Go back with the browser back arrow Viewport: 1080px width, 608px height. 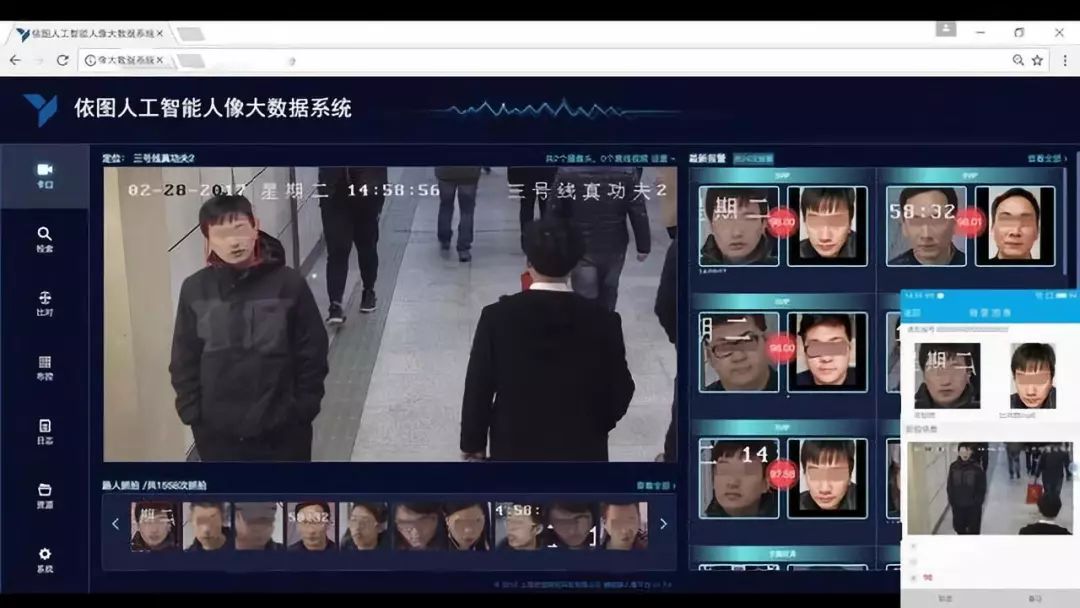pos(15,61)
